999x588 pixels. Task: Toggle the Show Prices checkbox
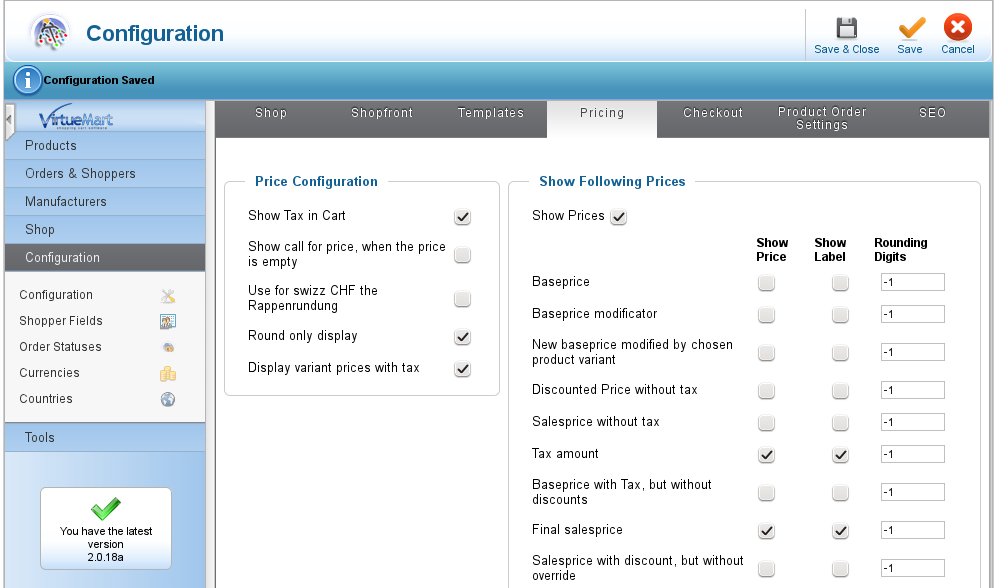[x=619, y=217]
